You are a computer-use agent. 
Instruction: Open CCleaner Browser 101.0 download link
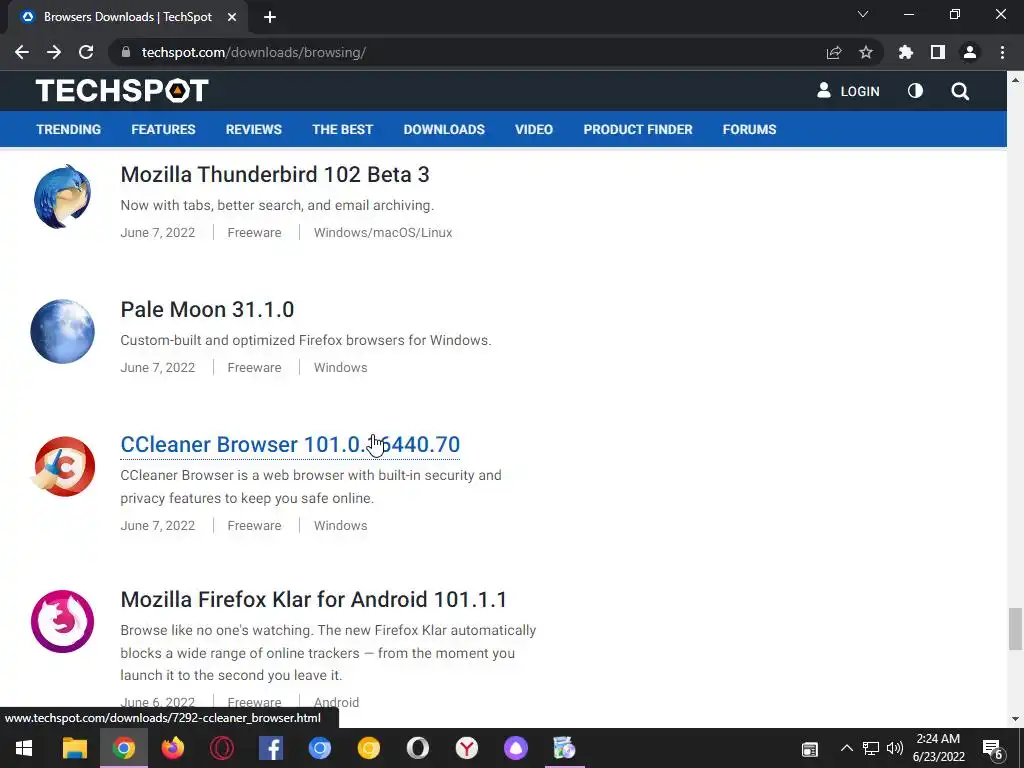[290, 445]
